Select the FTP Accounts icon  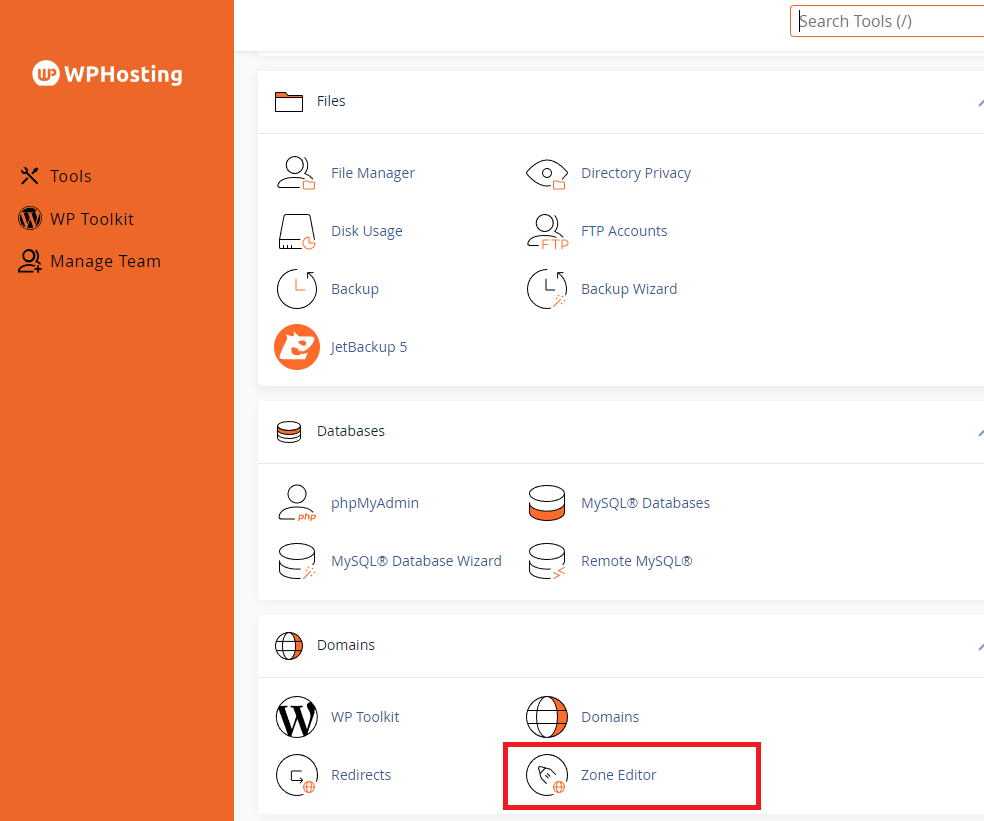(547, 231)
